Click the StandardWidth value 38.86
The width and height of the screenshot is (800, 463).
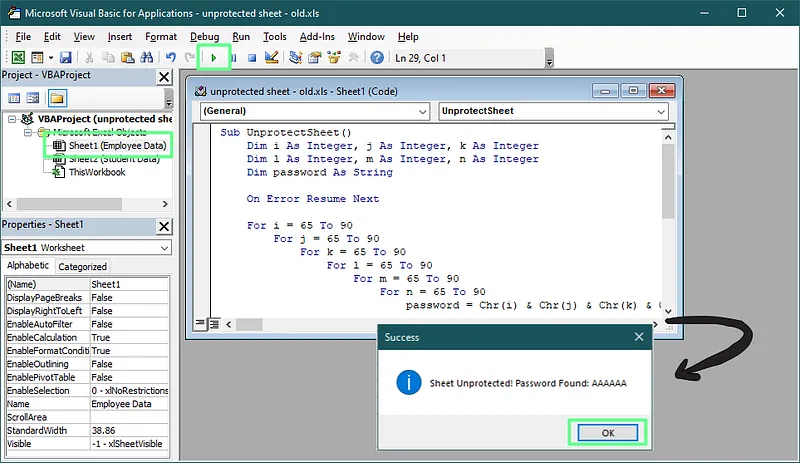click(129, 430)
